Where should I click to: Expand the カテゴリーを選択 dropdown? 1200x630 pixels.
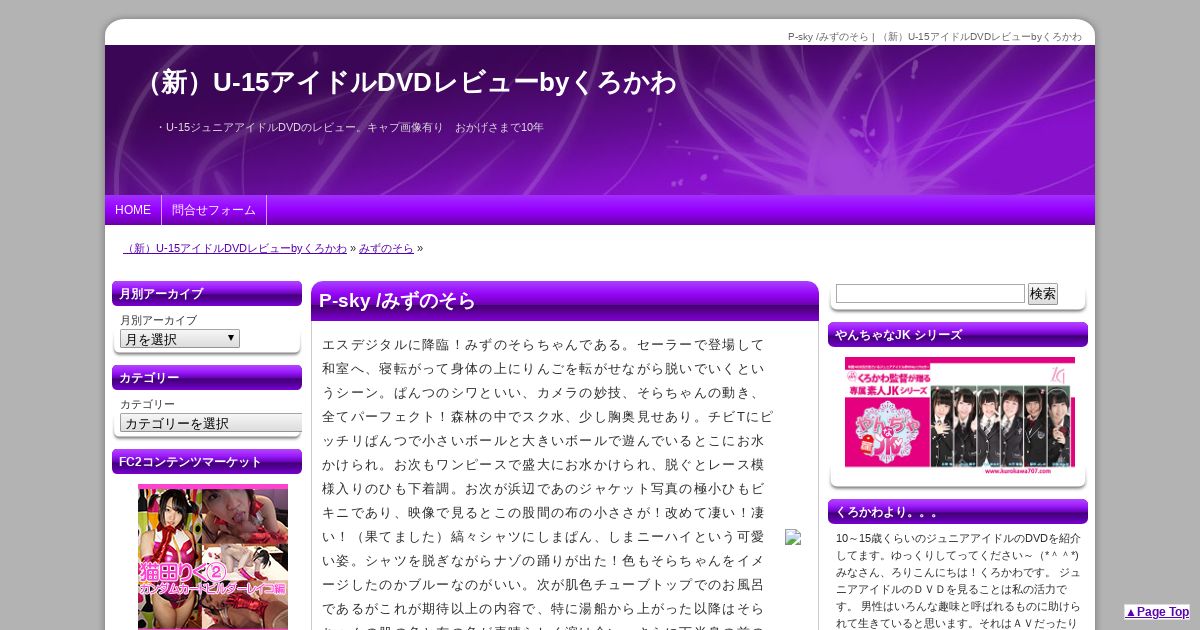click(x=211, y=423)
